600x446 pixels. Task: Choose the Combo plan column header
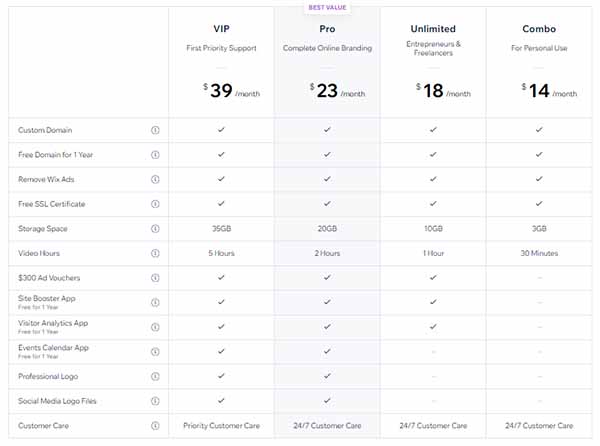click(539, 29)
